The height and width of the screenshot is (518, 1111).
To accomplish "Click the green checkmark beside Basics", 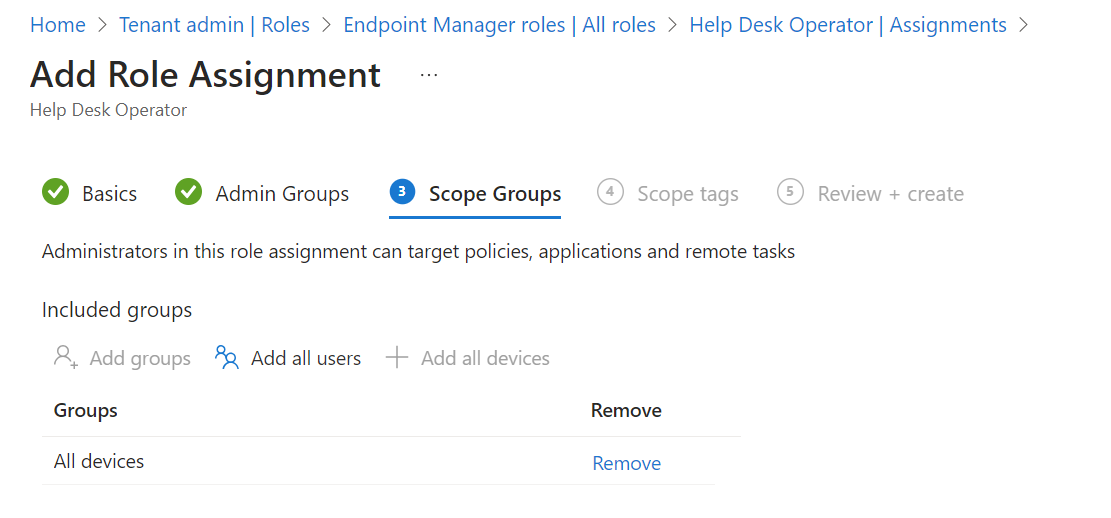I will click(55, 193).
